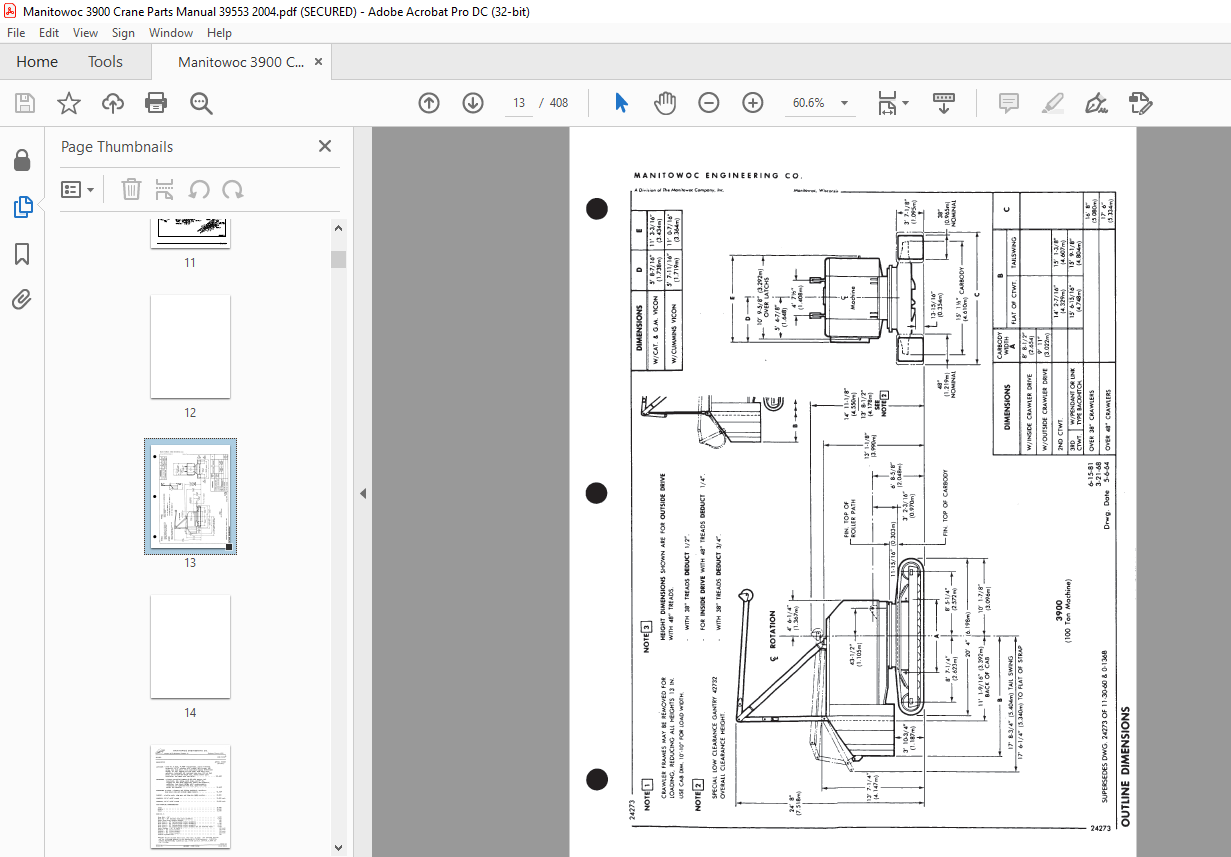Close the Page Thumbnails panel
1231x857 pixels.
pyautogui.click(x=325, y=146)
